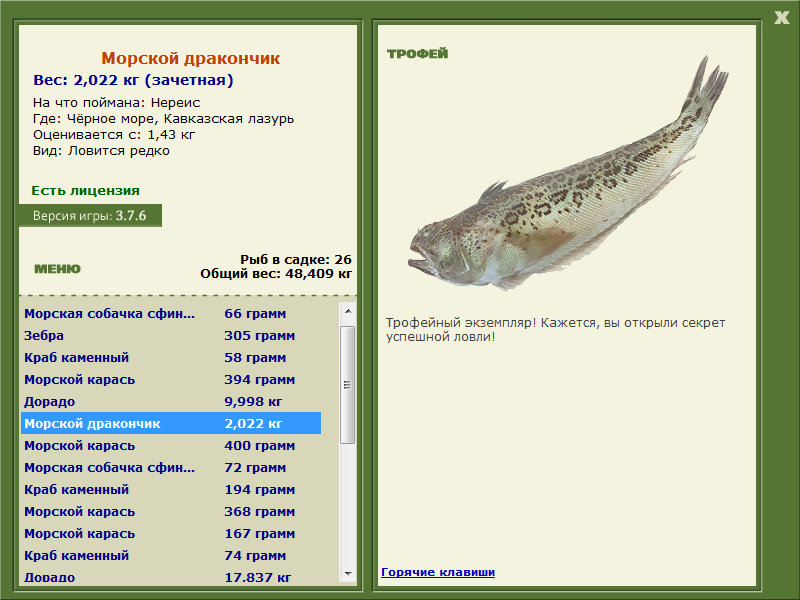Select the Морской карась 368 грамм row
This screenshot has width=800, height=600.
tap(171, 511)
